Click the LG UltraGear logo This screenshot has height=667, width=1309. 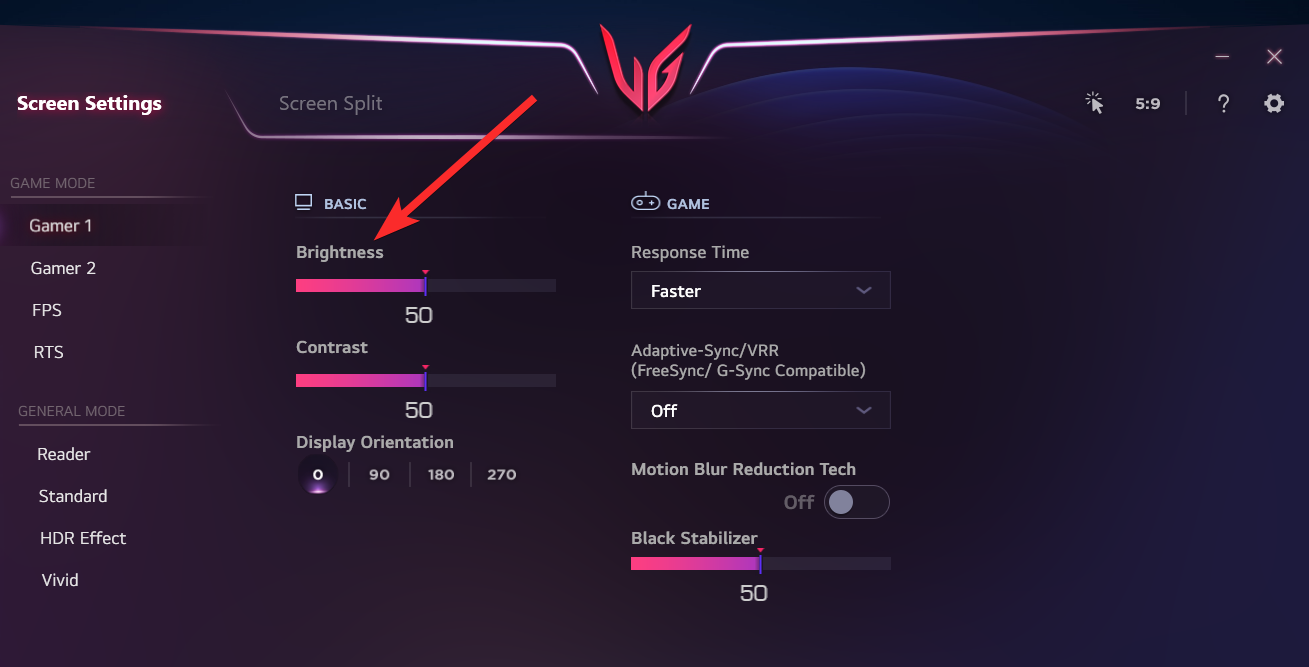pyautogui.click(x=646, y=65)
